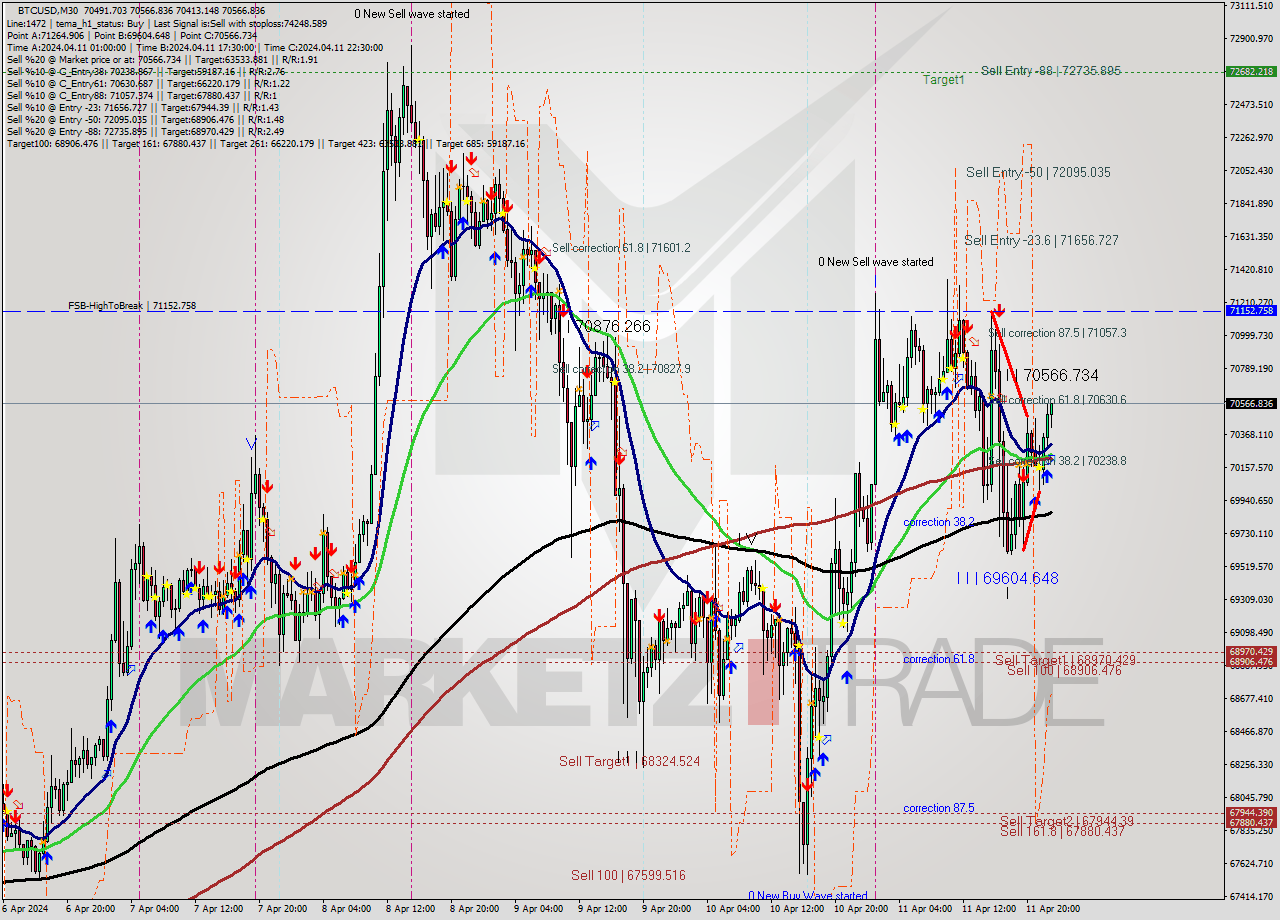Click the red 67944.390 price axis tag
Image resolution: width=1280 pixels, height=920 pixels.
tap(1251, 812)
